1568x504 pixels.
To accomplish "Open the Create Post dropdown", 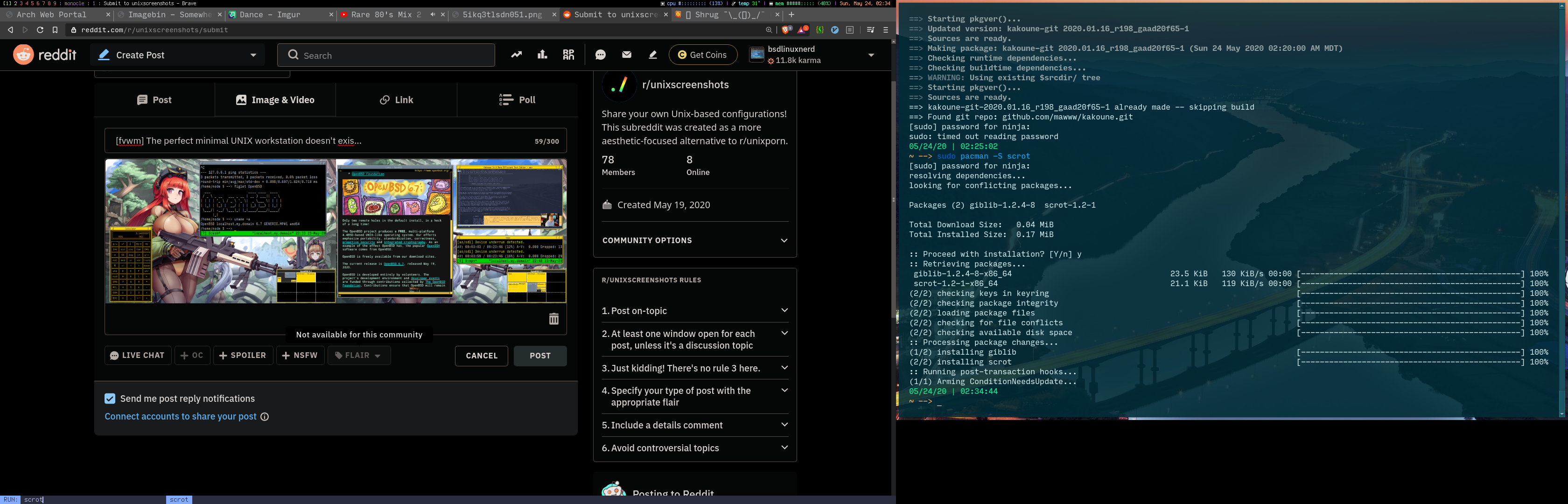I will coord(178,55).
